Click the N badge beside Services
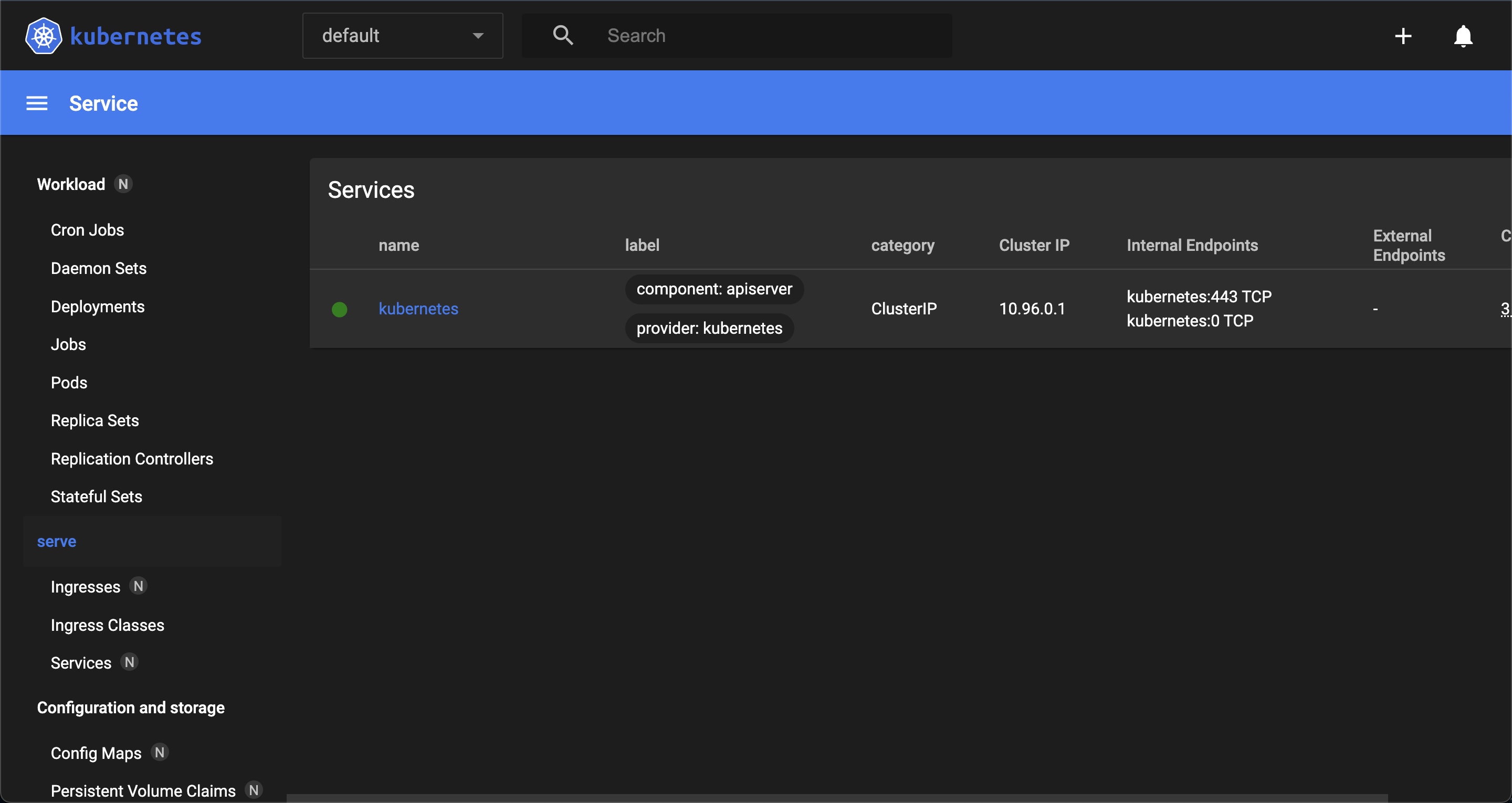1512x803 pixels. [x=130, y=662]
